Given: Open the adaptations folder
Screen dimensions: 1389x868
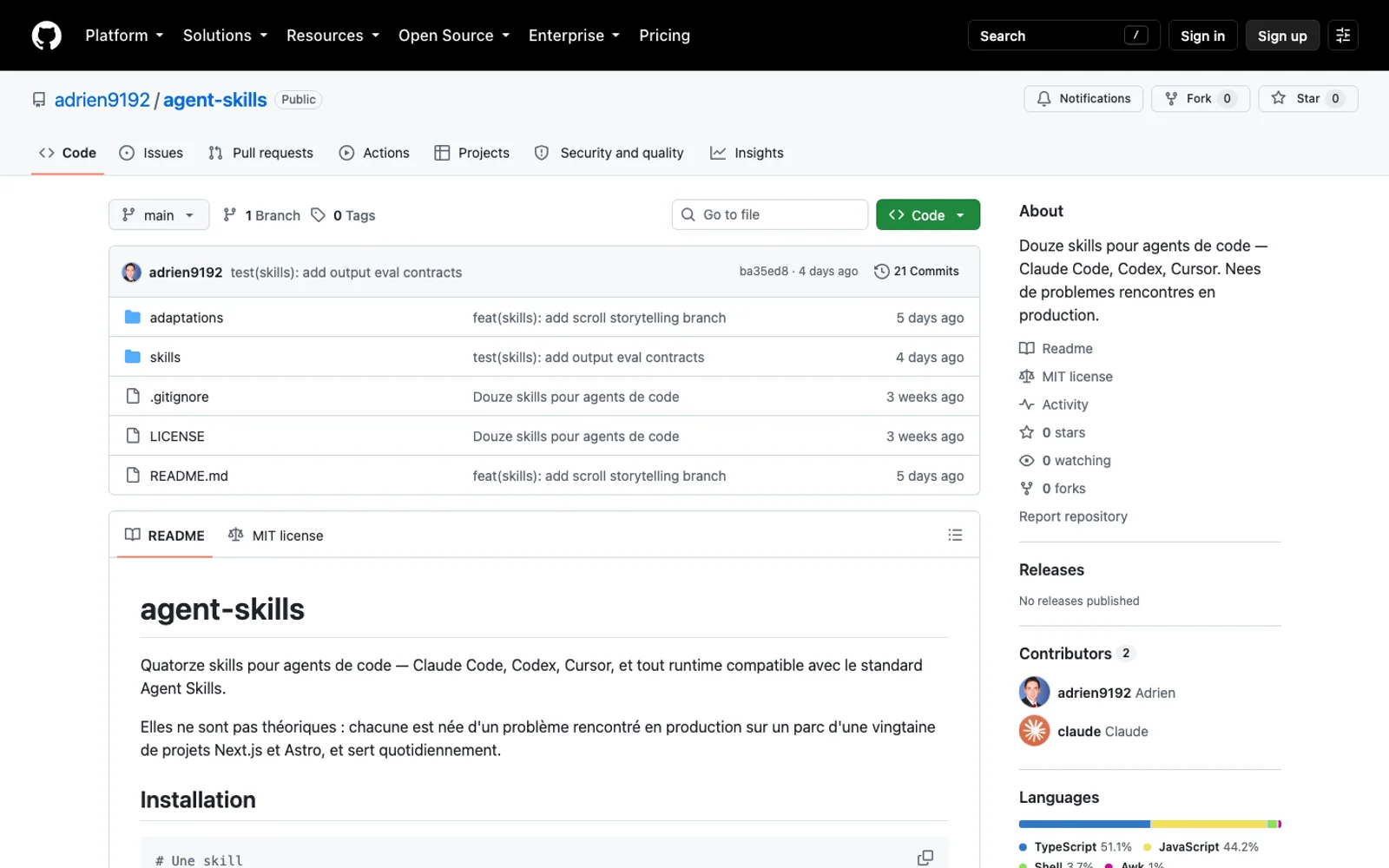Looking at the screenshot, I should 186,318.
